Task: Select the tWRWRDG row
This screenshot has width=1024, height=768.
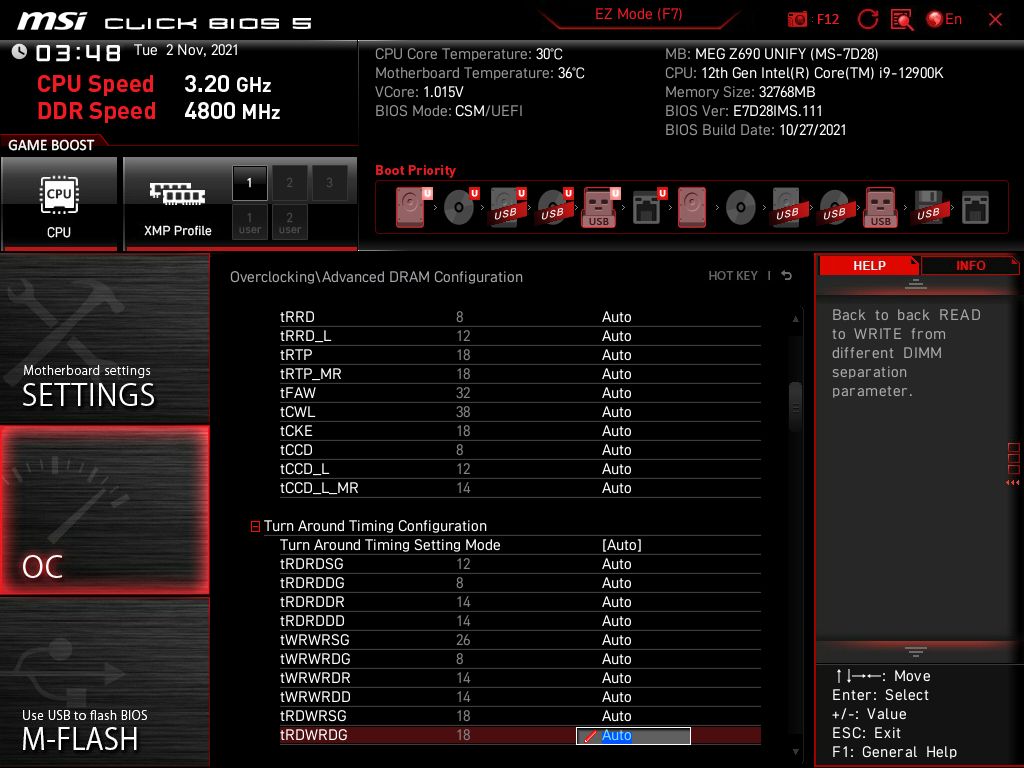Action: coord(520,659)
